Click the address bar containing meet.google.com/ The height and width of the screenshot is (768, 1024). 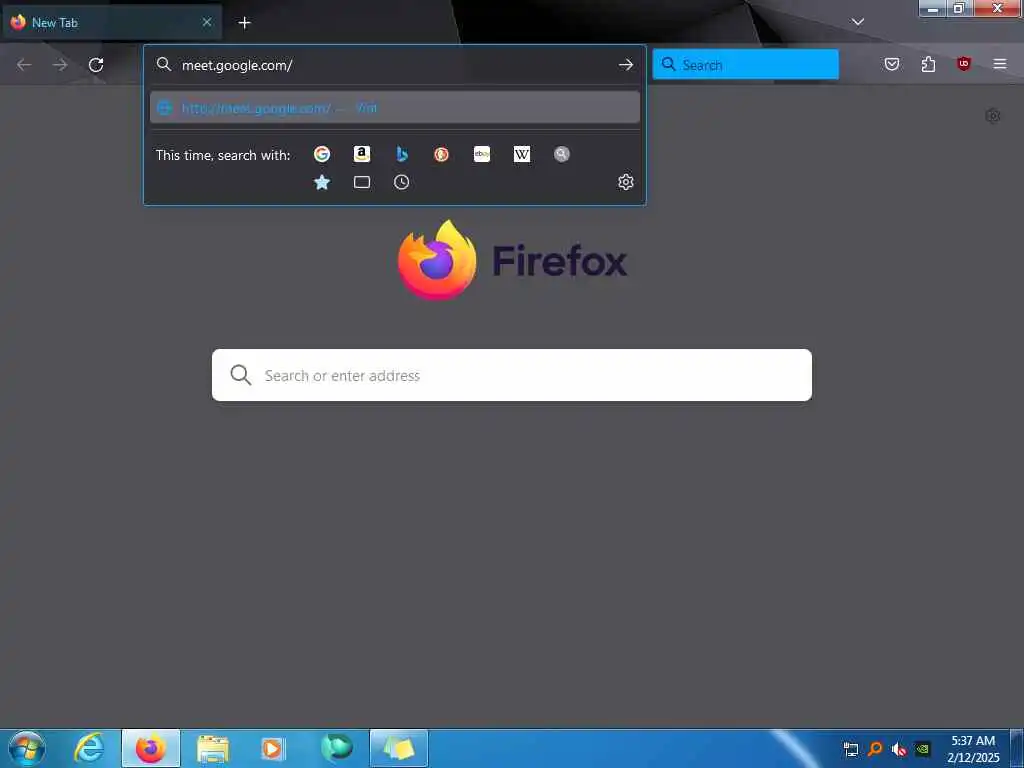pos(394,65)
